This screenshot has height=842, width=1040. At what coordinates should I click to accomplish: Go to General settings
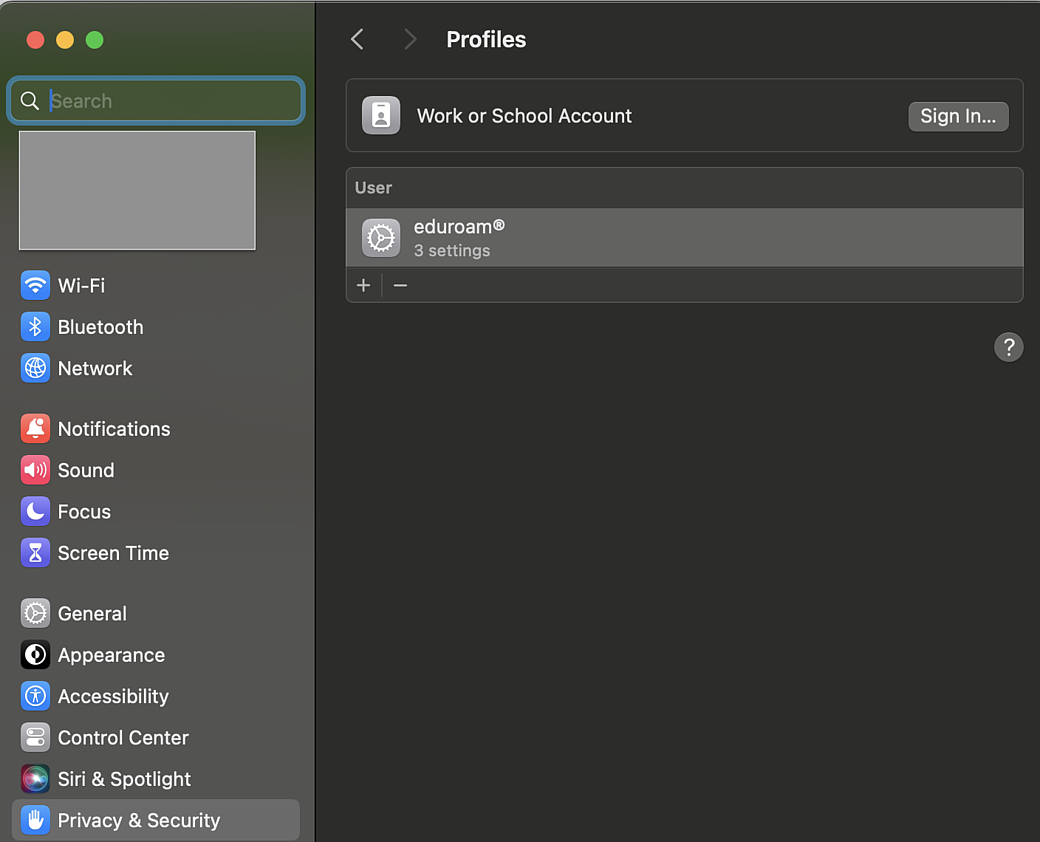pos(92,614)
